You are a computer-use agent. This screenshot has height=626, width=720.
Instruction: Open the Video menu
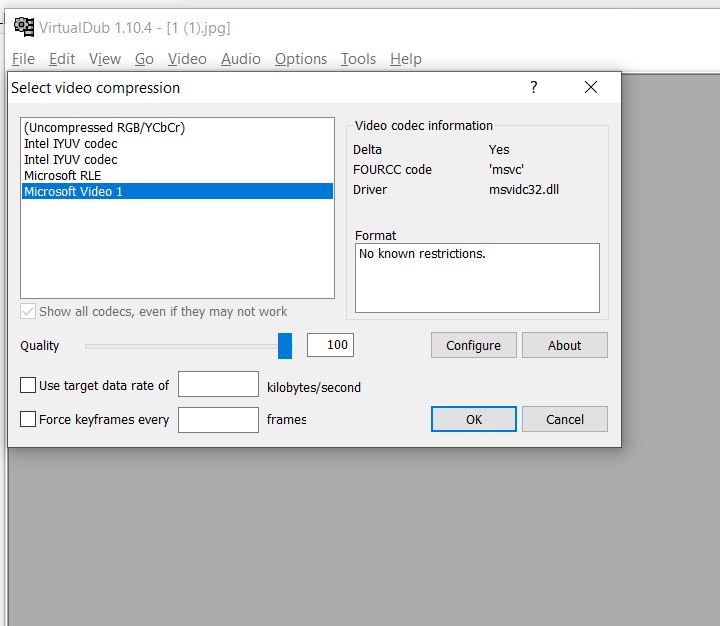[187, 59]
